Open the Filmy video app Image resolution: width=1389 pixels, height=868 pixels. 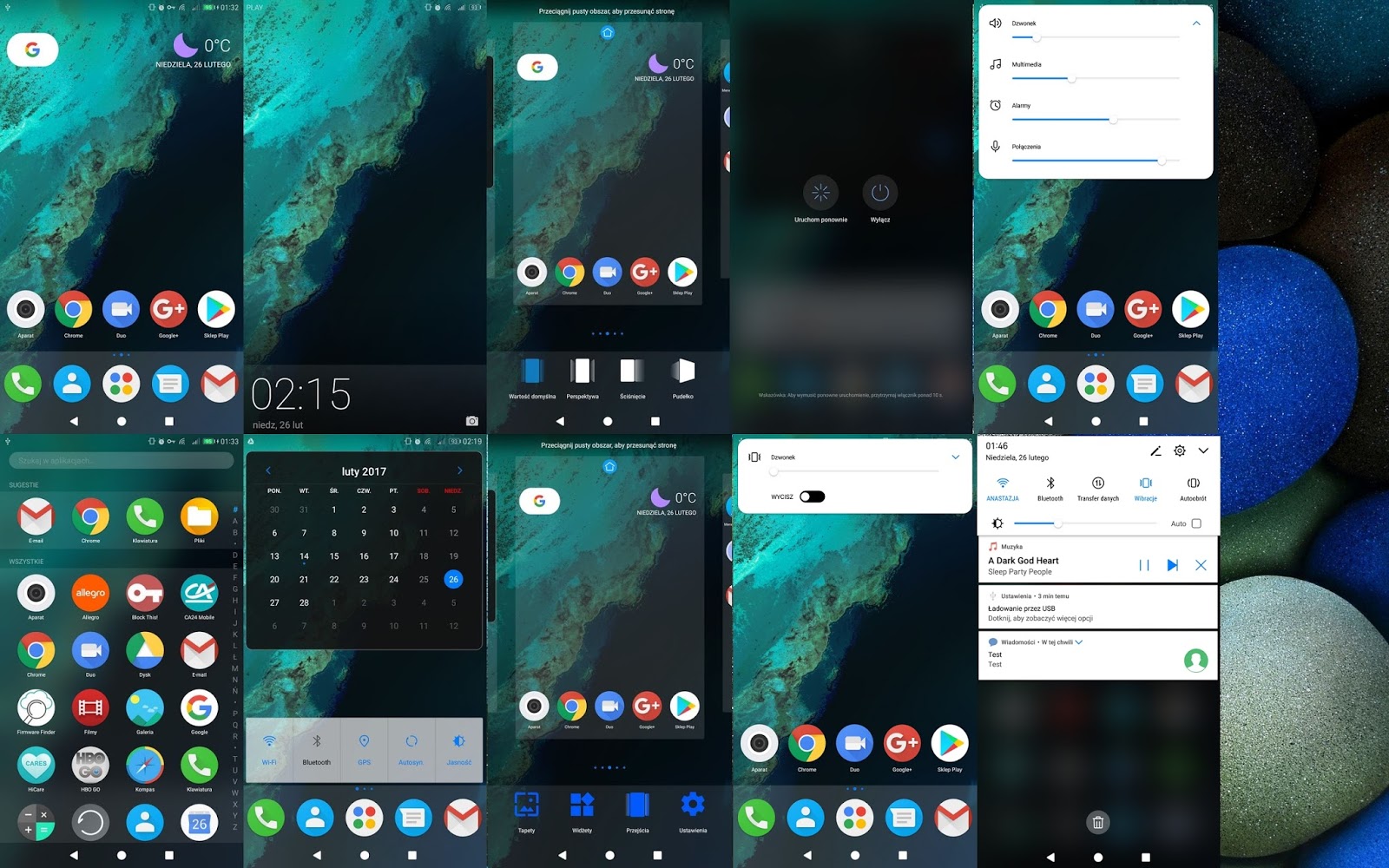tap(90, 708)
